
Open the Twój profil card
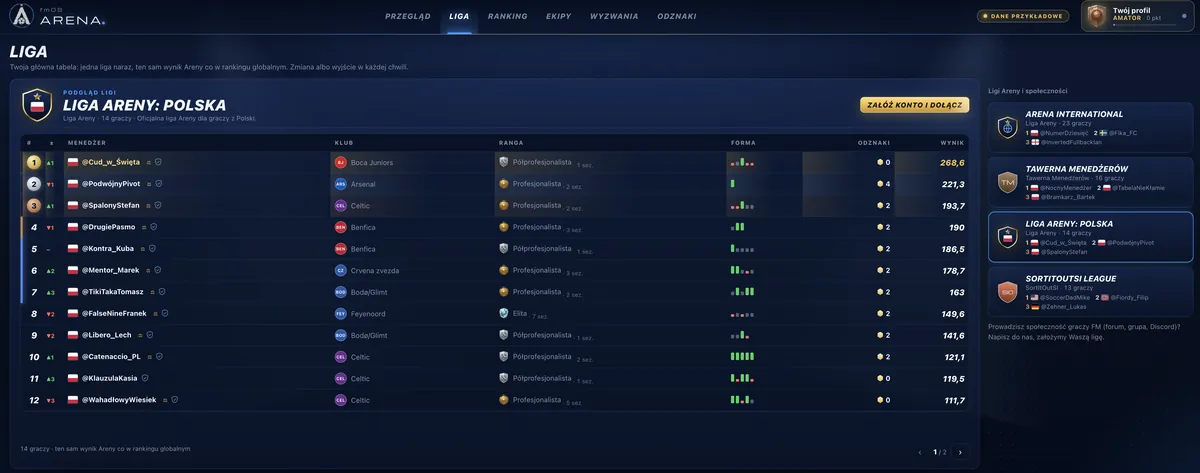point(1138,15)
